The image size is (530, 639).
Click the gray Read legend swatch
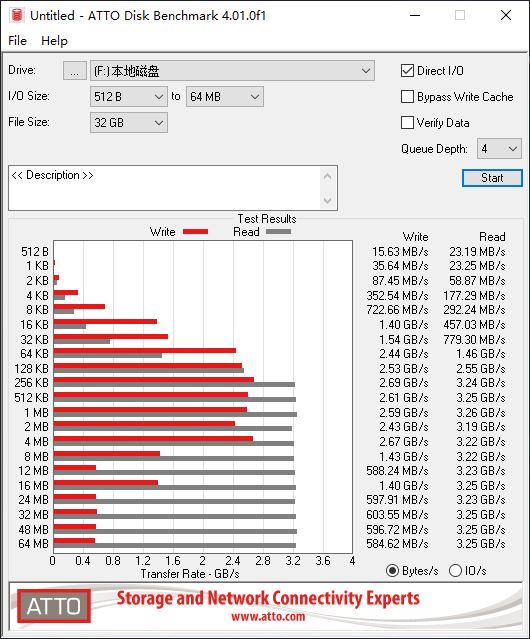(x=278, y=231)
